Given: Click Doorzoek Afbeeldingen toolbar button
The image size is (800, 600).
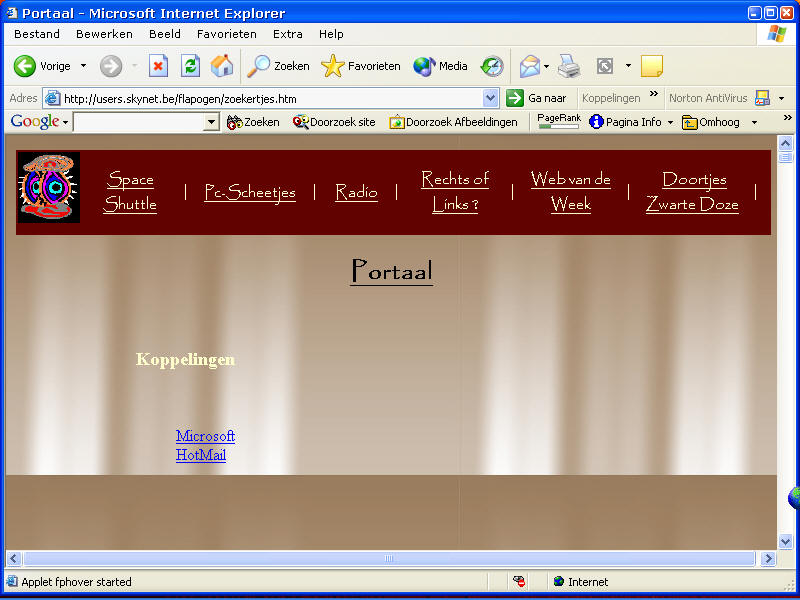Looking at the screenshot, I should [453, 122].
